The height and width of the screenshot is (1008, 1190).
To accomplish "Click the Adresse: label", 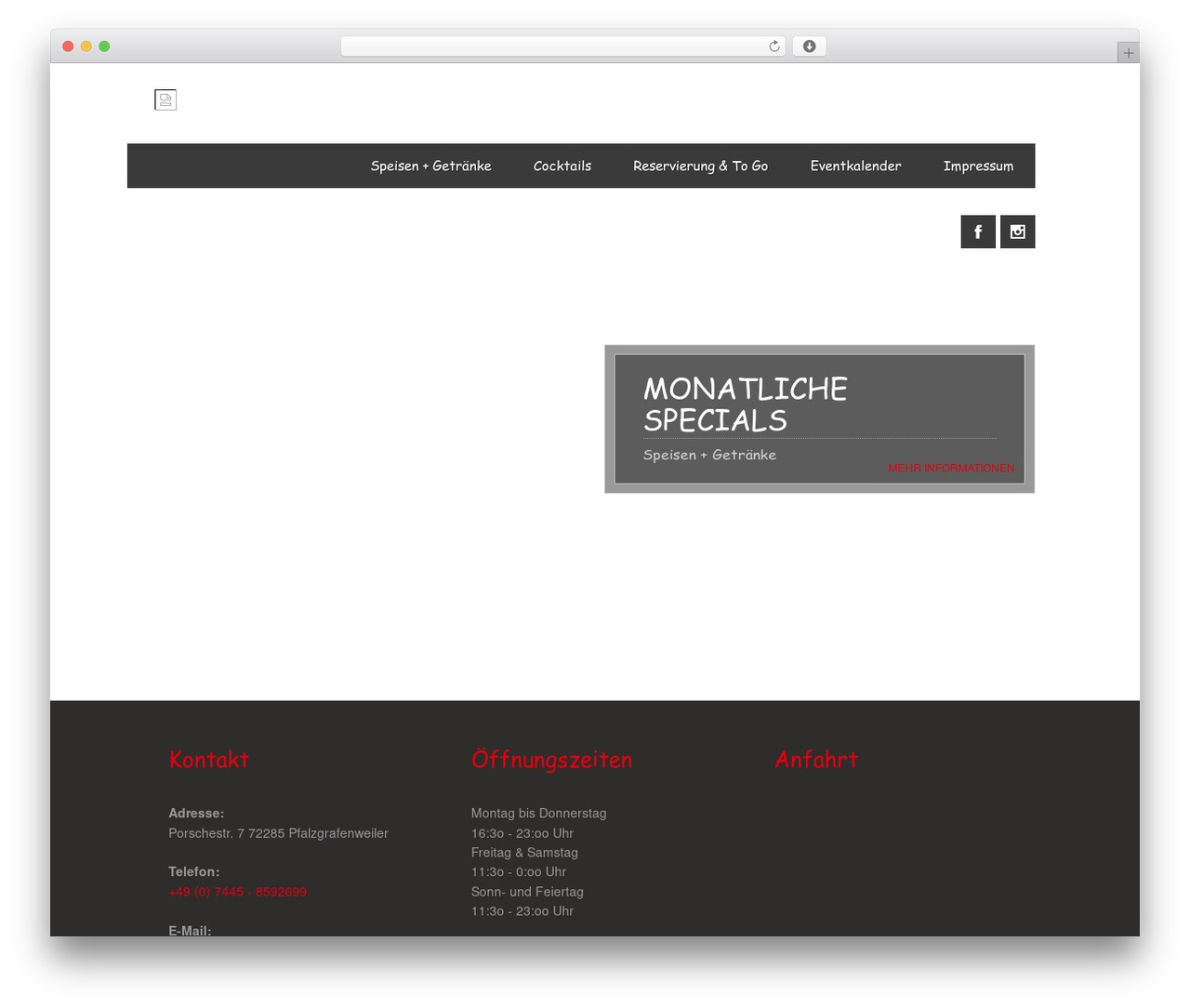I will (x=196, y=813).
